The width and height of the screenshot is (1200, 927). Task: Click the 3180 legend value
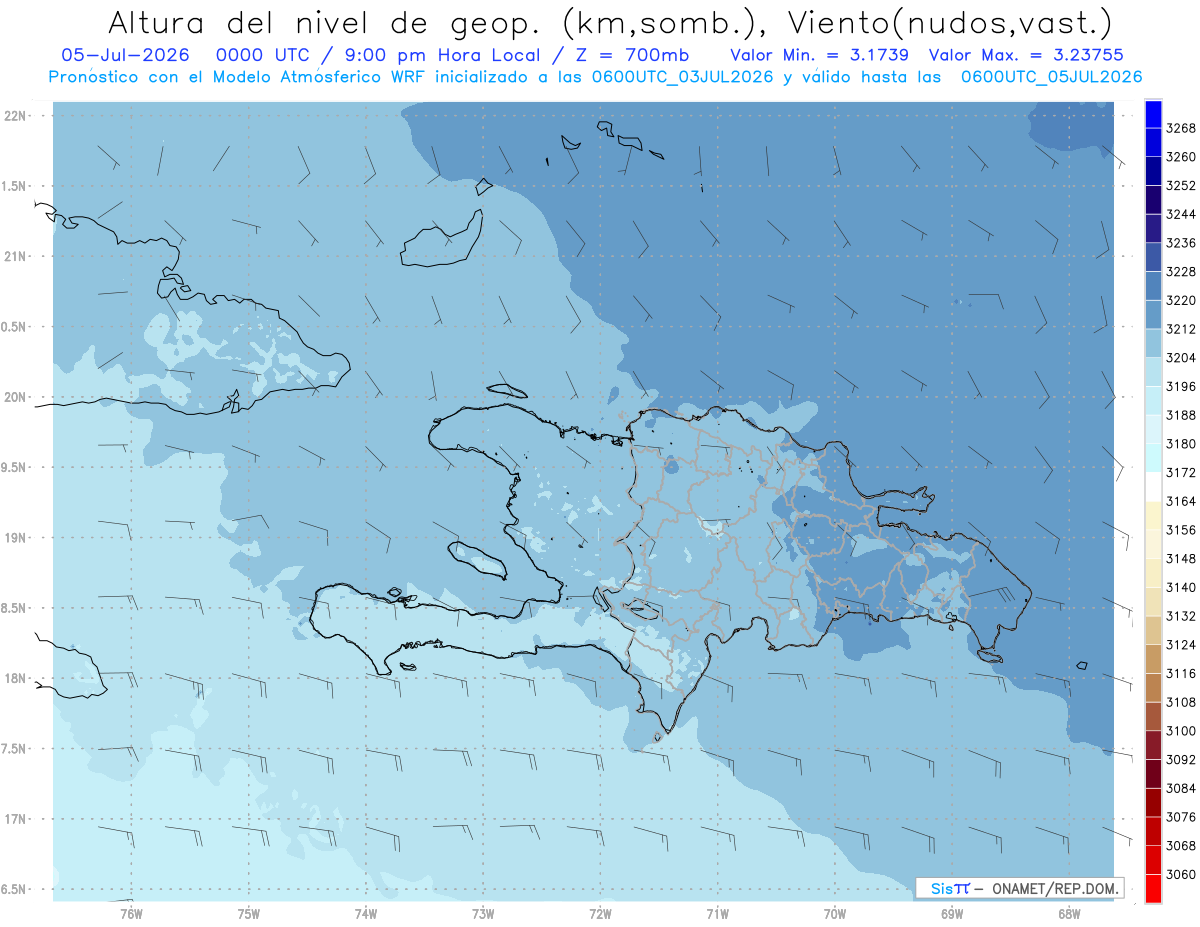coord(1180,444)
